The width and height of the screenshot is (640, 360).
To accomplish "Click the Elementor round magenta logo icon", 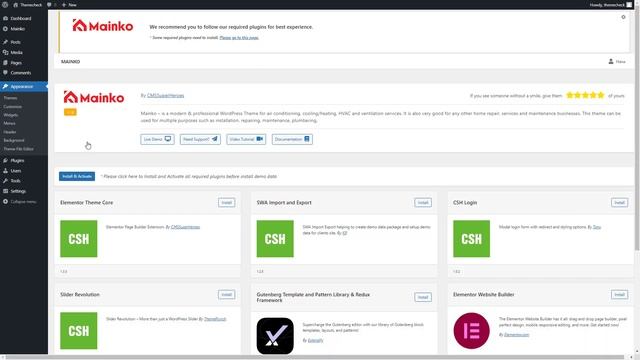I will [x=471, y=331].
